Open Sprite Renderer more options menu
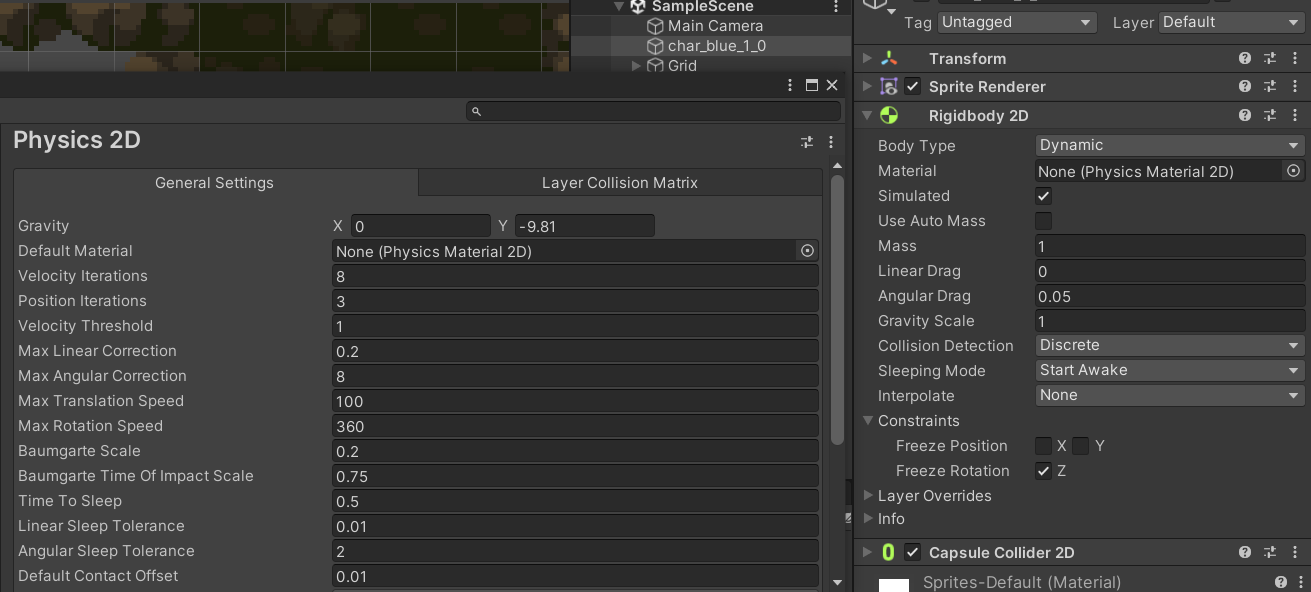The height and width of the screenshot is (592, 1311). coord(1295,87)
